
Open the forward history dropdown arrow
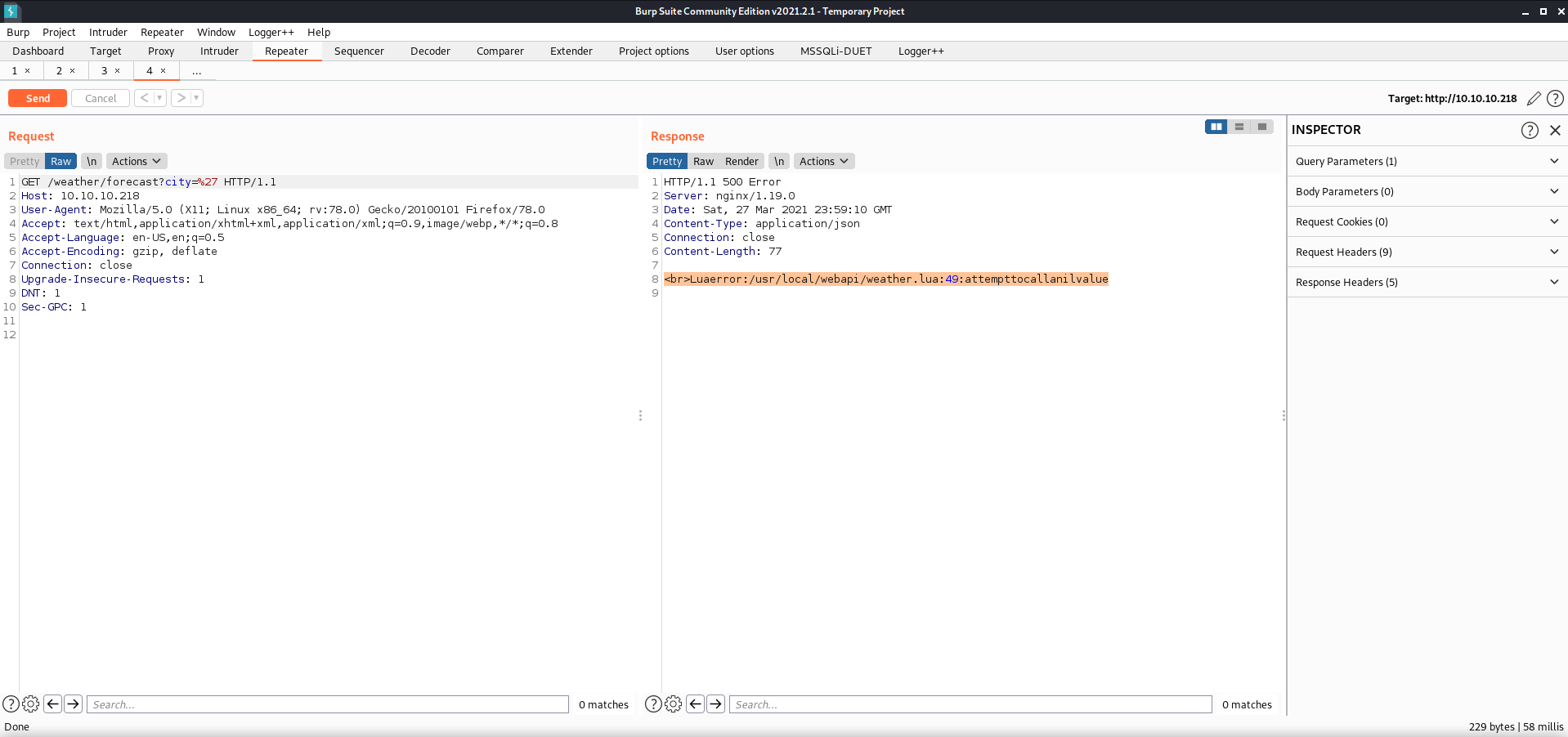click(196, 98)
